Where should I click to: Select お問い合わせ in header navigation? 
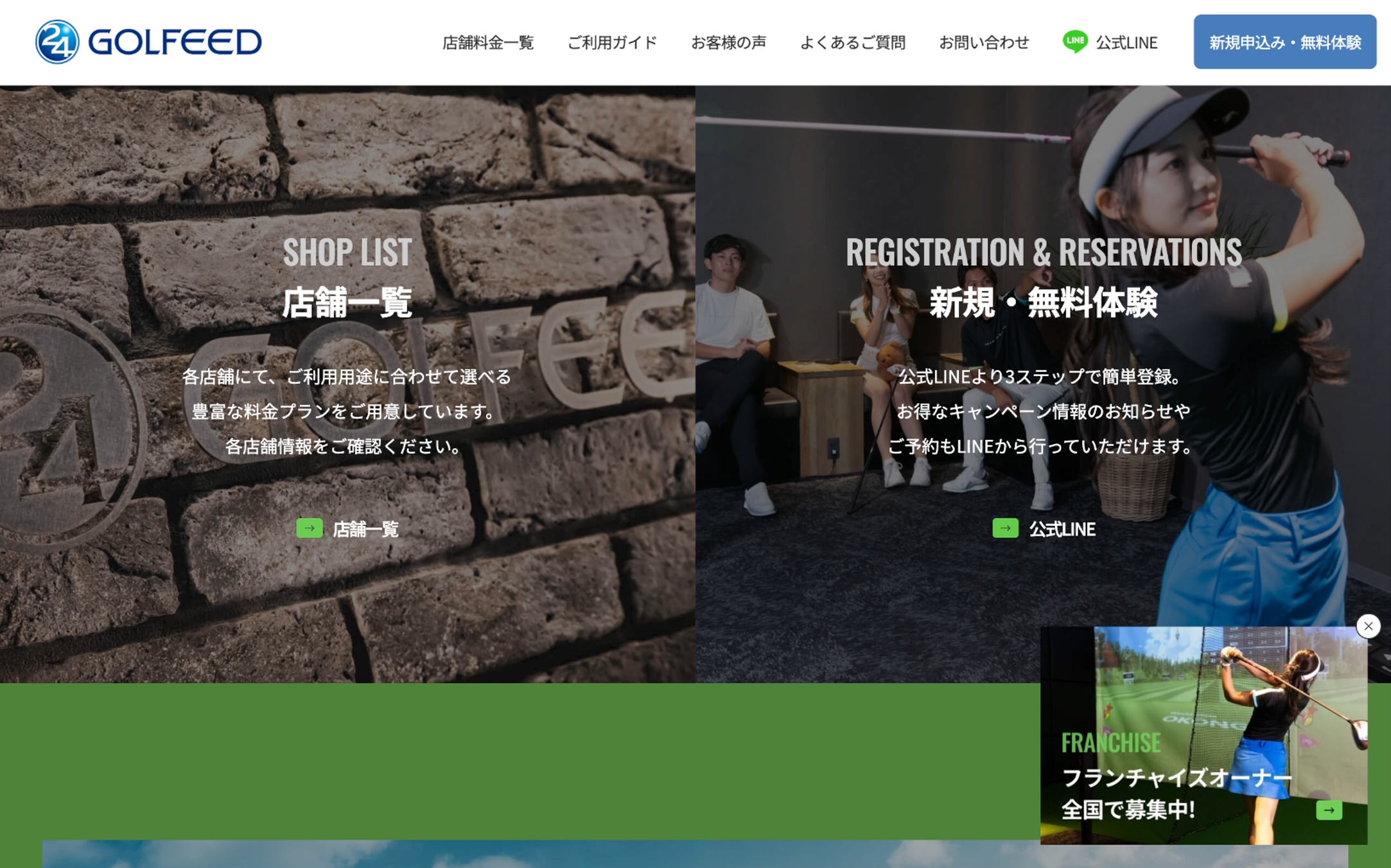984,42
